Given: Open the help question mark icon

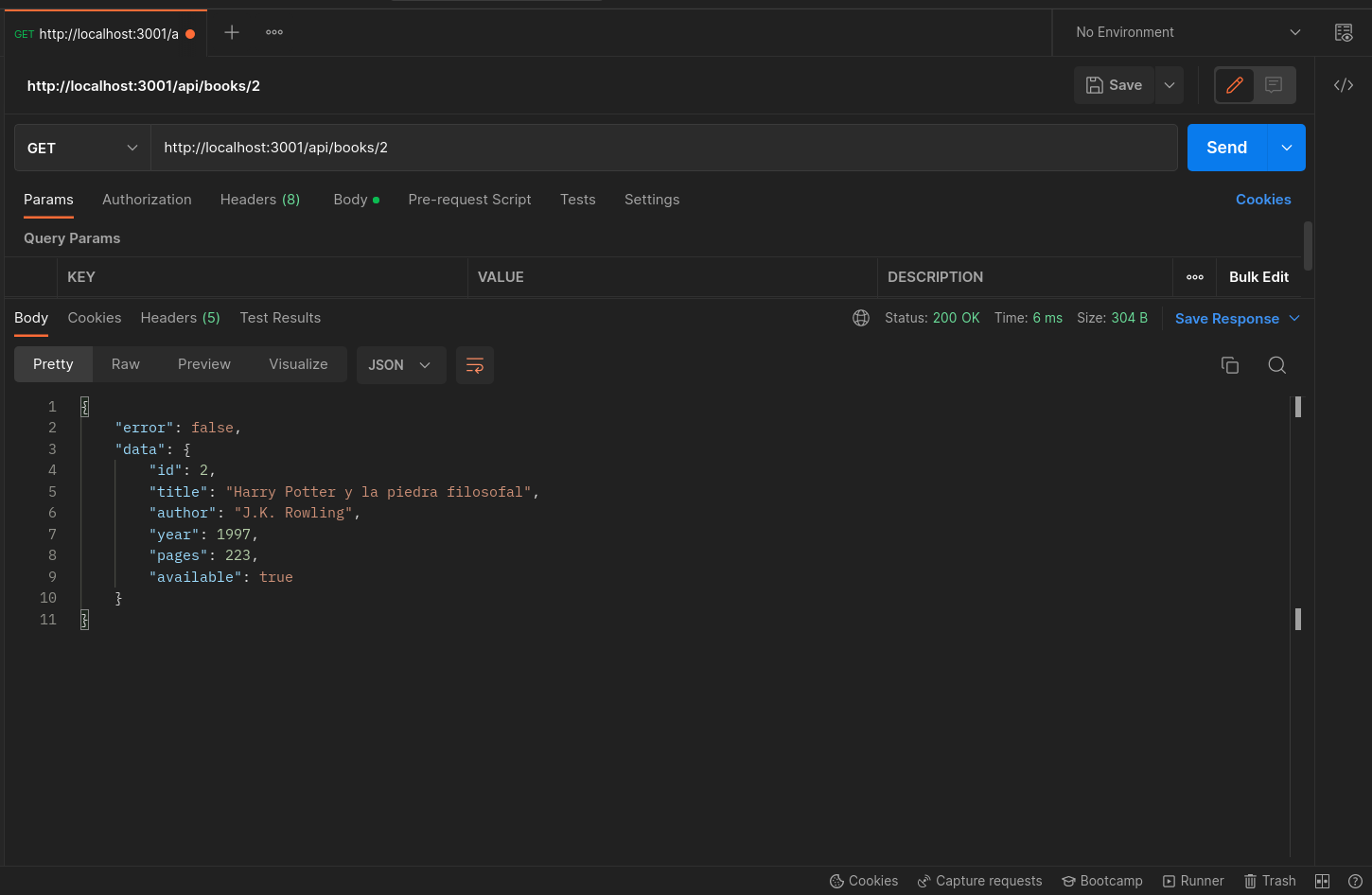Looking at the screenshot, I should pyautogui.click(x=1355, y=881).
